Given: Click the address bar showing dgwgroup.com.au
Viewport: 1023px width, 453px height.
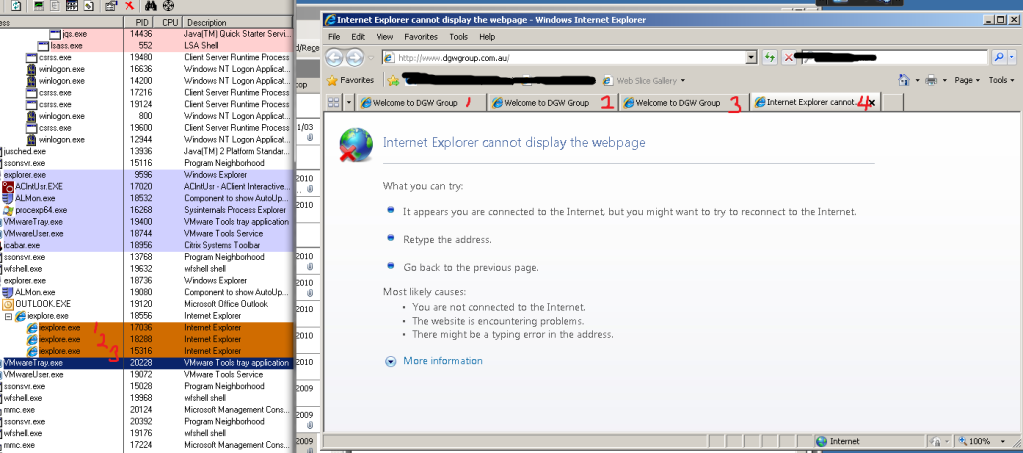Looking at the screenshot, I should coord(564,57).
